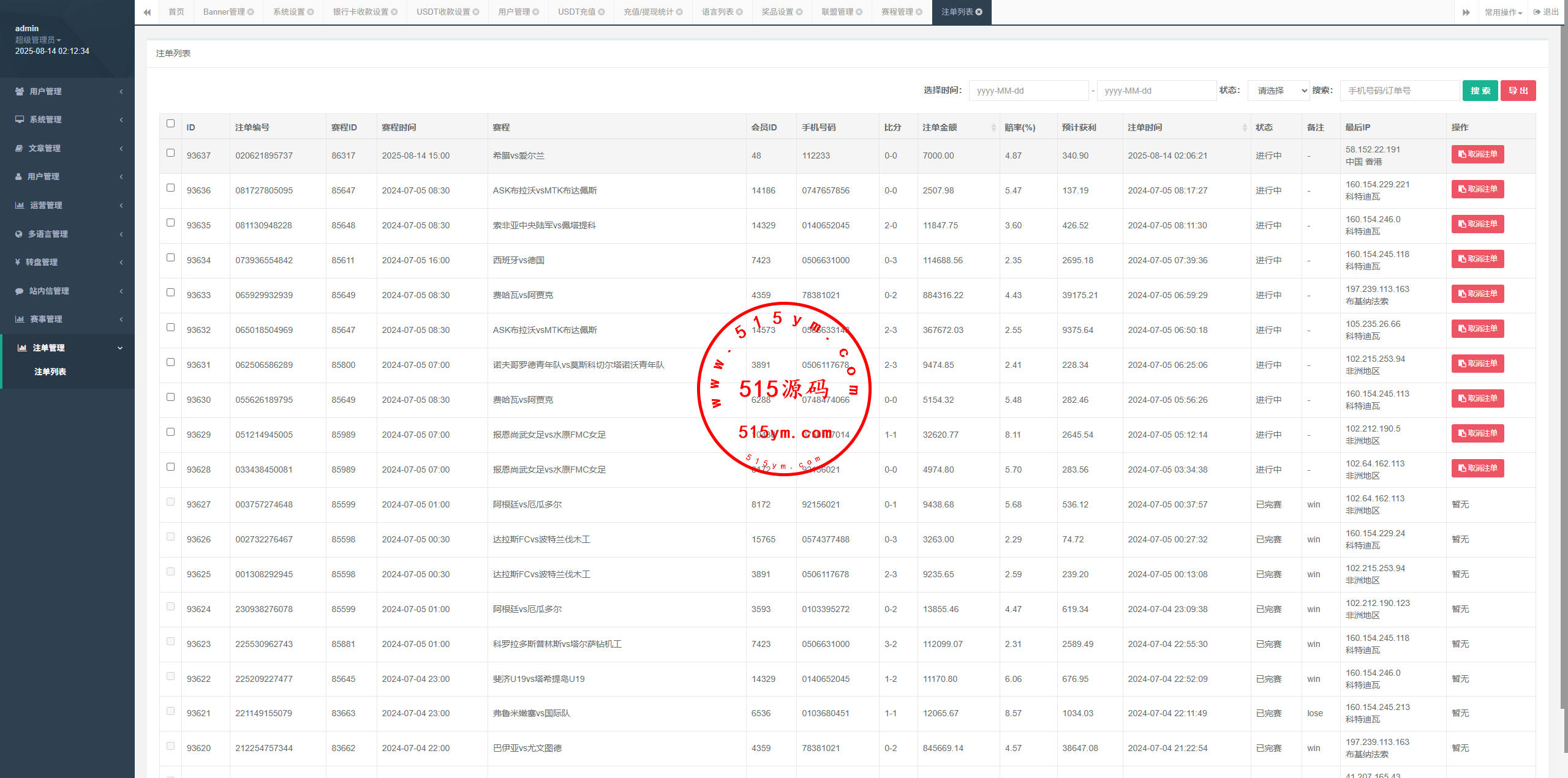Click the globe icon beside 多语言管理
This screenshot has width=1568, height=778.
click(19, 234)
